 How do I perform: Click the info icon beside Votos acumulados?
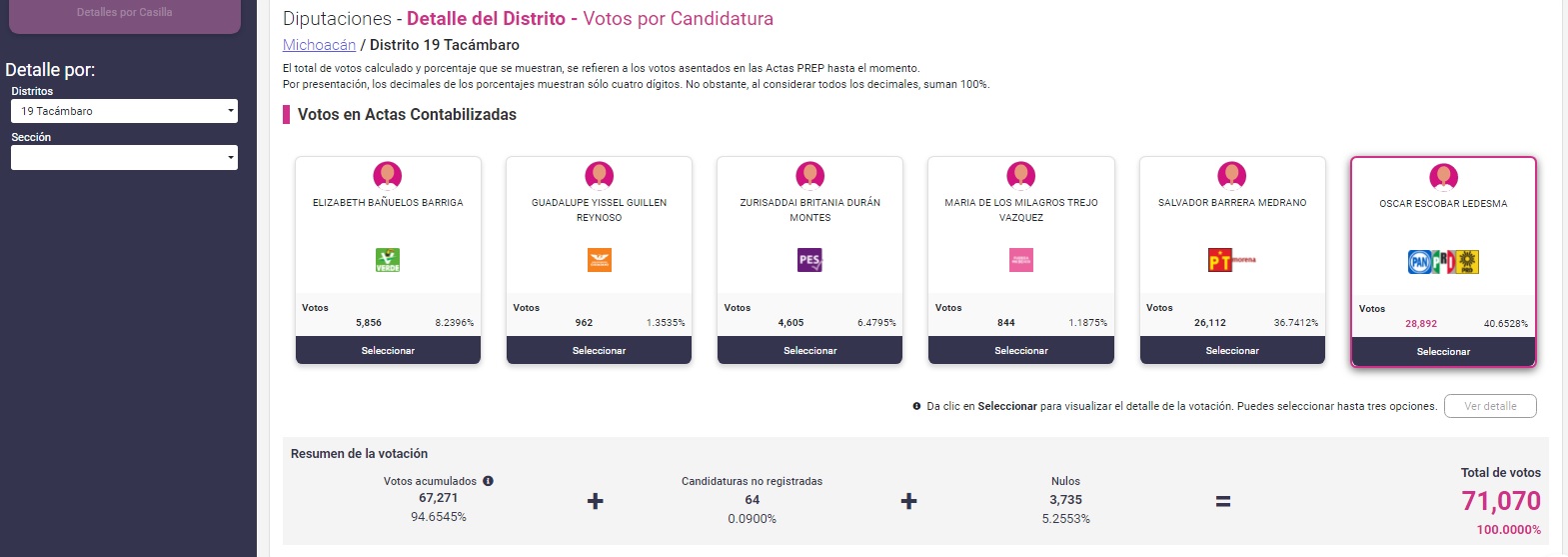[488, 481]
